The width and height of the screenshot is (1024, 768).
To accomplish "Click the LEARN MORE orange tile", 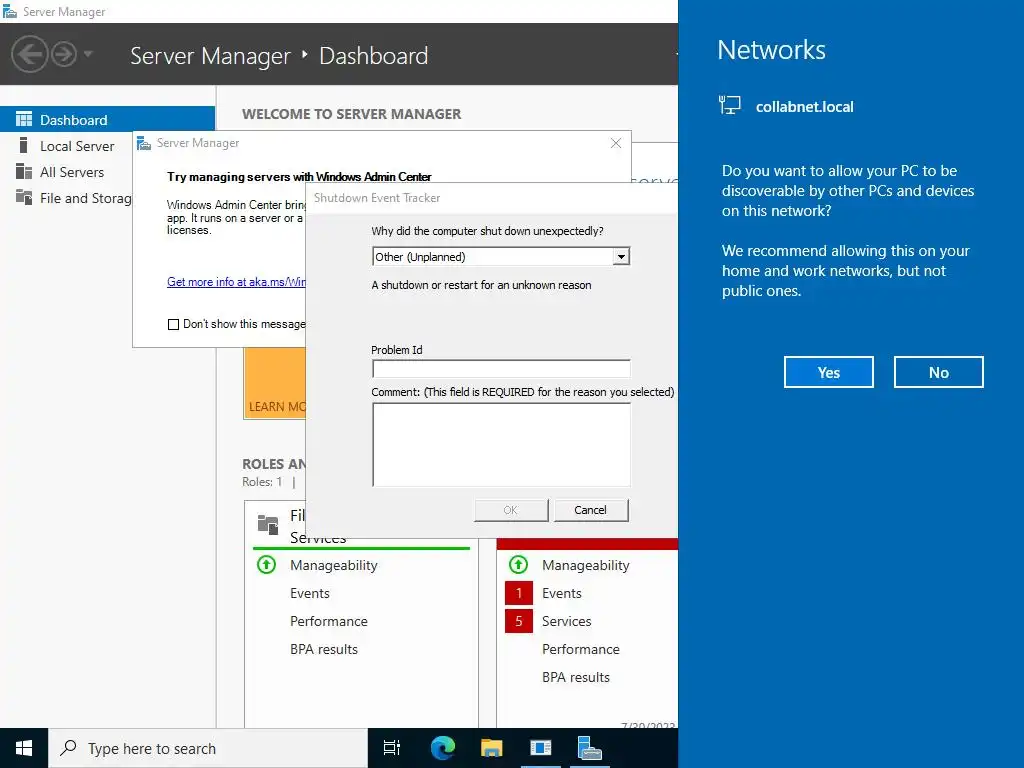I will click(x=275, y=383).
